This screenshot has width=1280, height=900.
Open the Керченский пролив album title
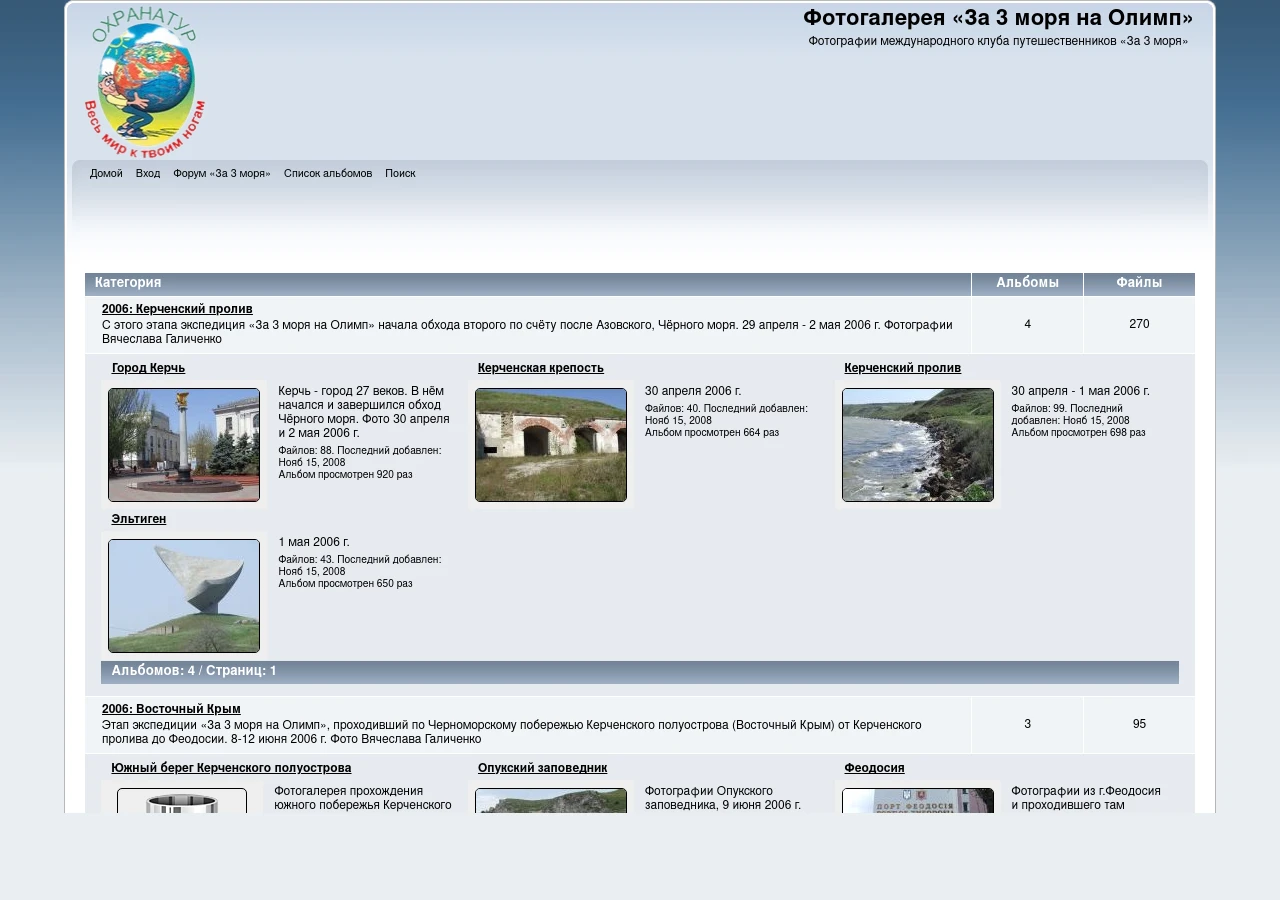902,368
